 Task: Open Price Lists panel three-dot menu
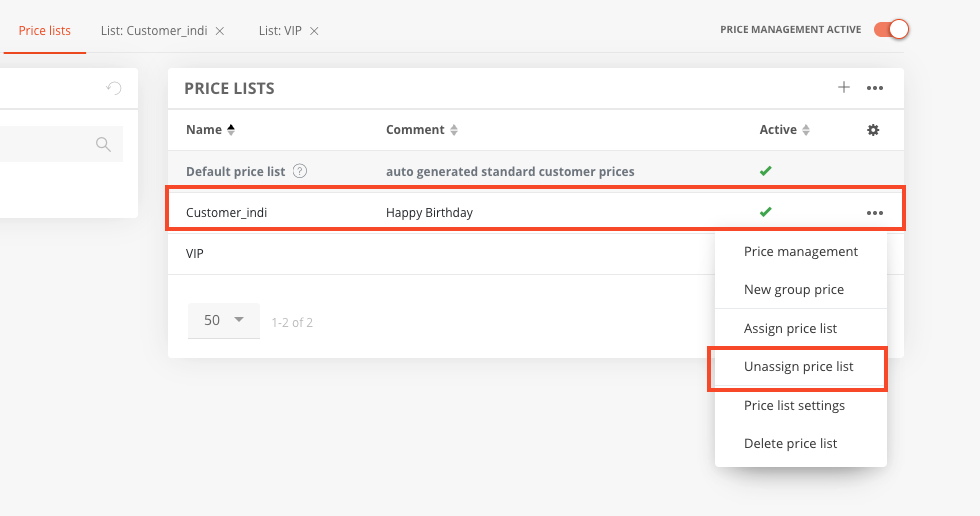tap(875, 88)
